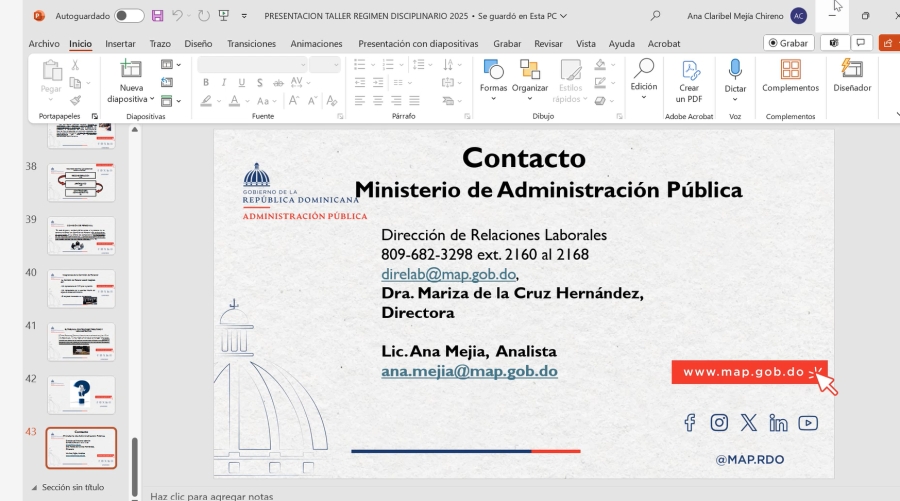Toggle the Autoguardado switch
The image size is (900, 501).
point(129,16)
